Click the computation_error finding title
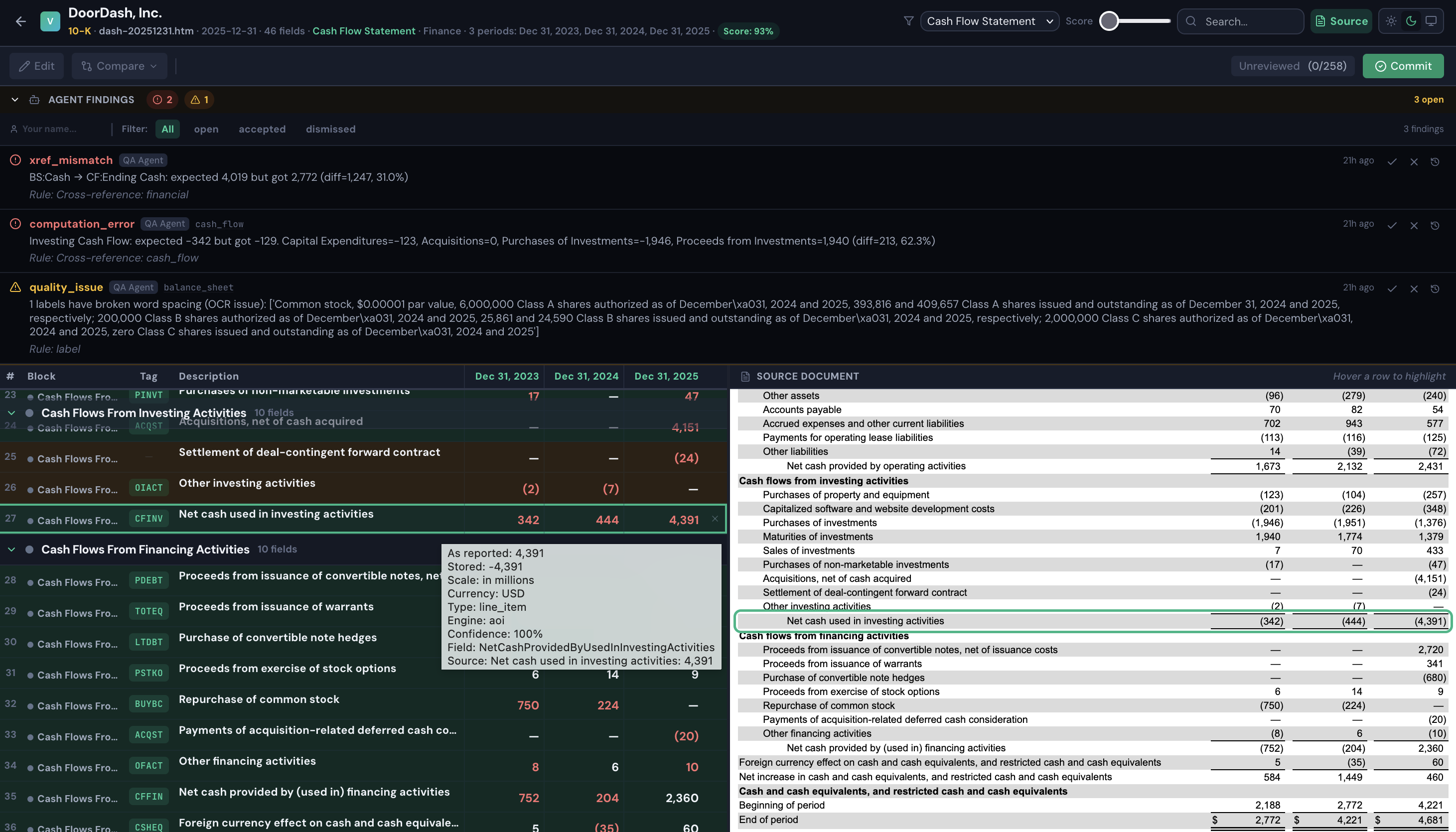This screenshot has height=832, width=1456. click(x=82, y=223)
